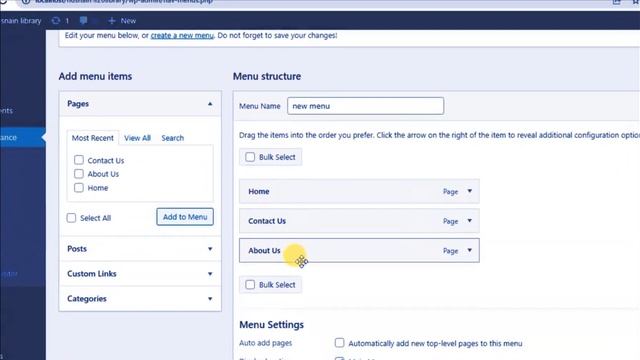This screenshot has height=360, width=640.
Task: Enable the lower Bulk Select checkbox
Action: point(250,285)
